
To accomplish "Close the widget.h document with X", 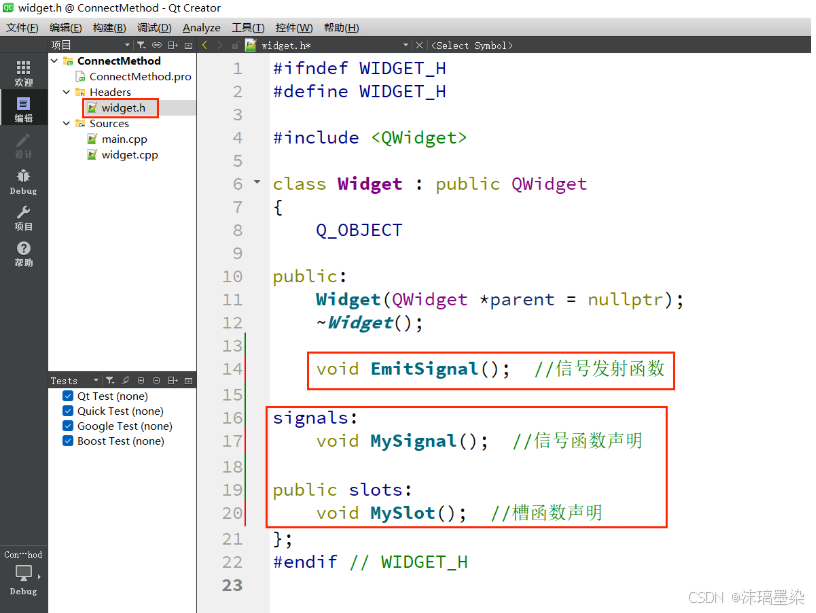I will click(419, 45).
